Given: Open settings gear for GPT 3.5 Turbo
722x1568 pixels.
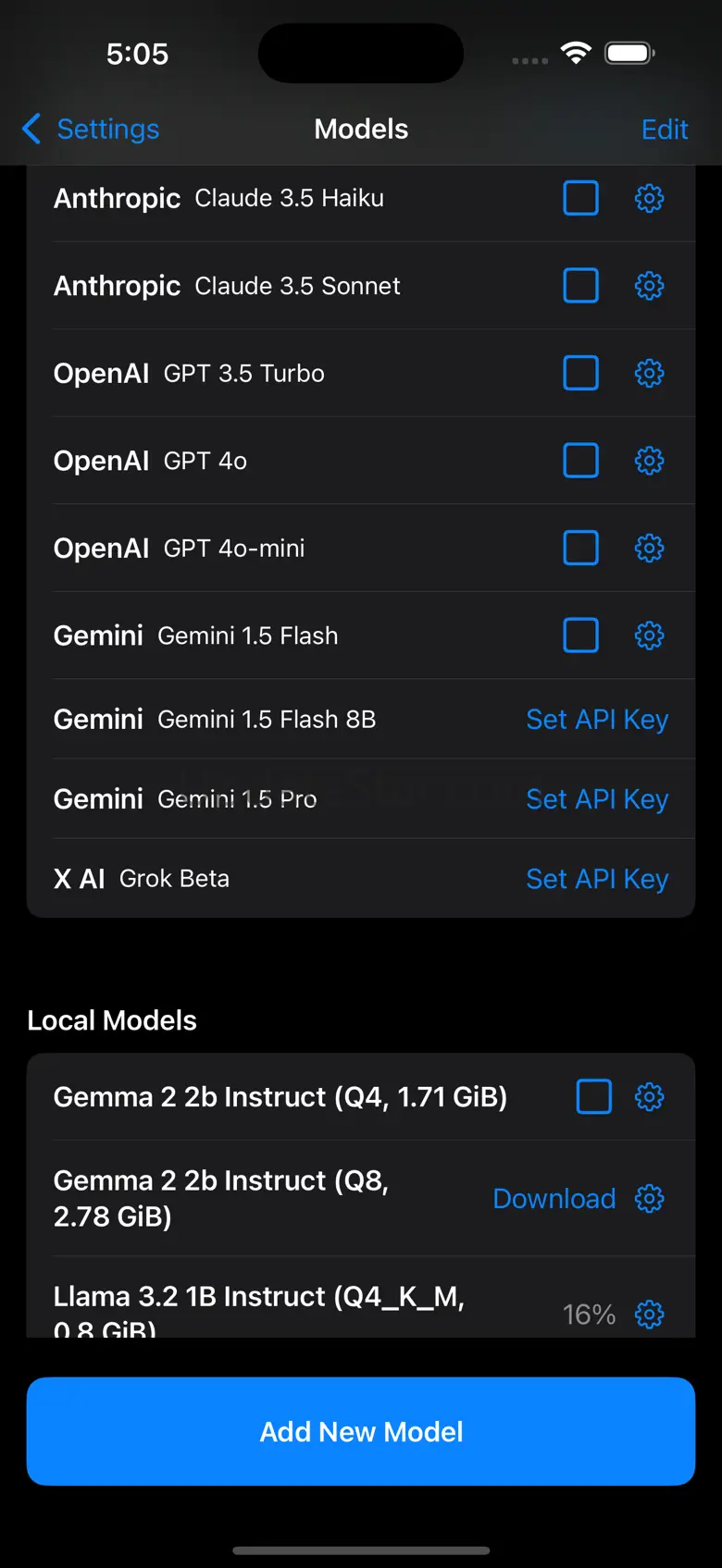Looking at the screenshot, I should pos(649,373).
